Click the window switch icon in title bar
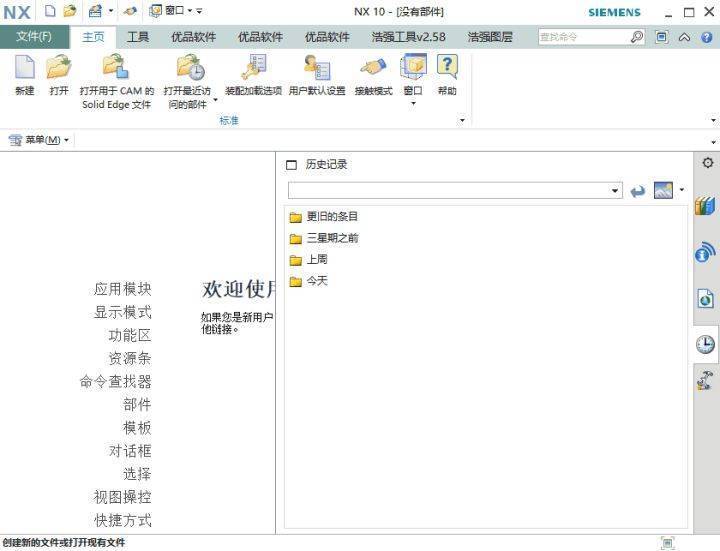720x551 pixels. [156, 11]
